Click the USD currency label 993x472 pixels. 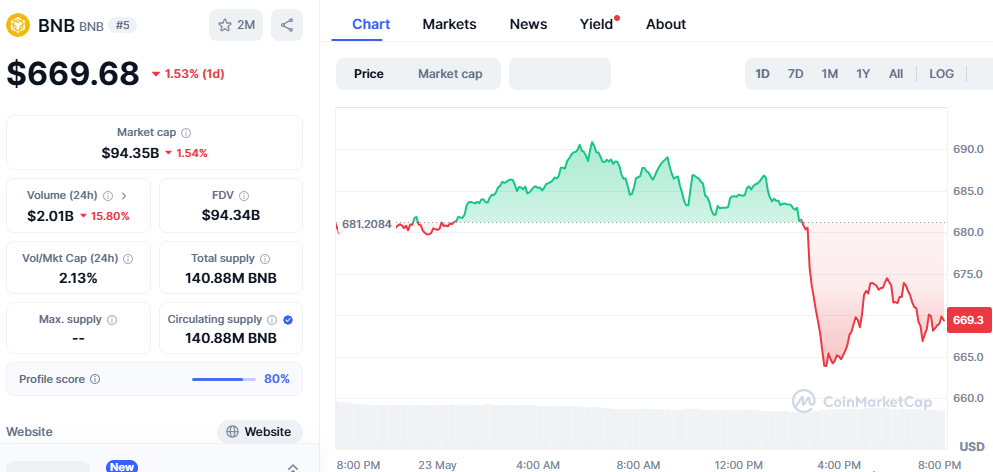tap(971, 447)
